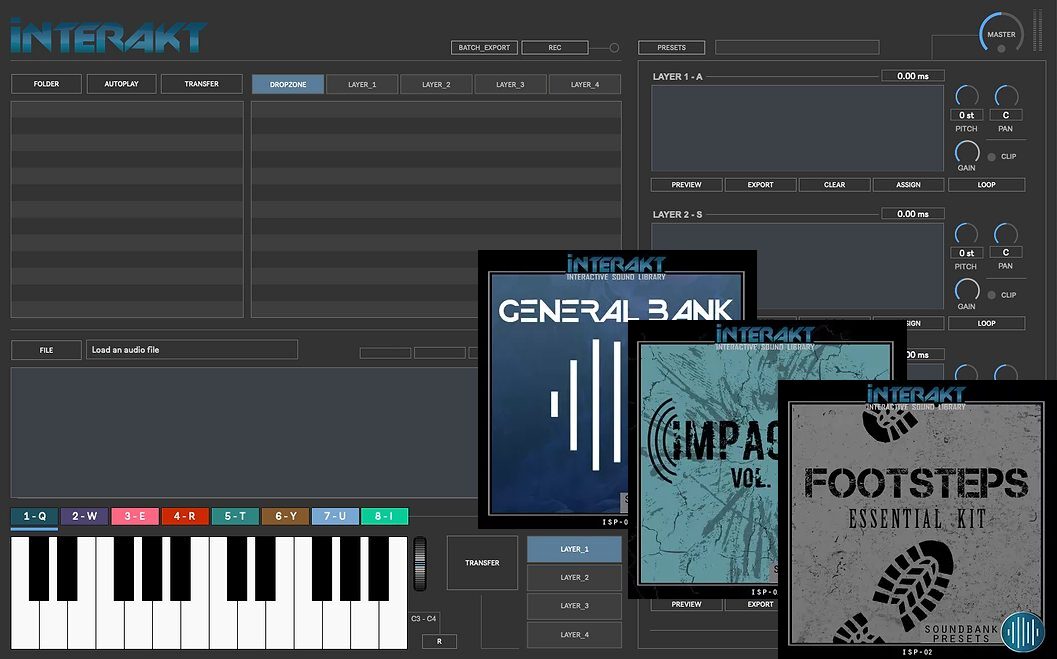Click the pitch wheel beside the keyboard
The image size is (1057, 659).
419,565
